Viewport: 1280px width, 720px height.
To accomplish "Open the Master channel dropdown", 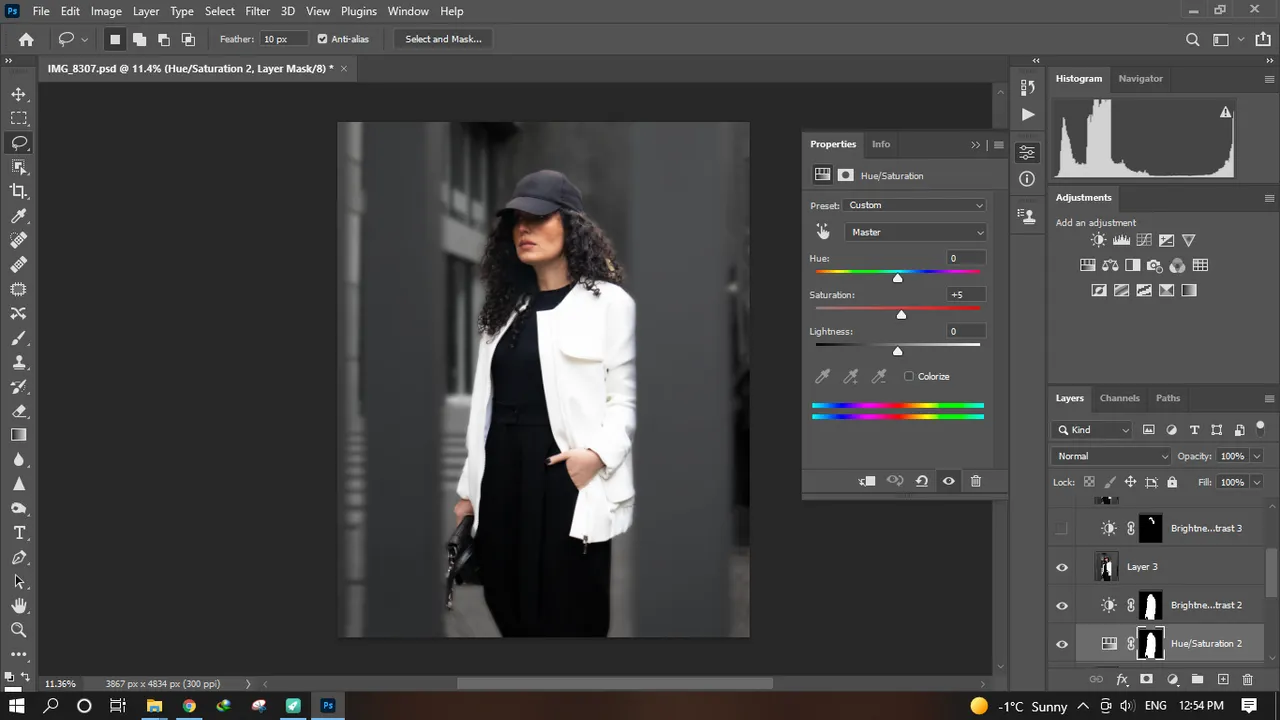I will click(x=915, y=232).
